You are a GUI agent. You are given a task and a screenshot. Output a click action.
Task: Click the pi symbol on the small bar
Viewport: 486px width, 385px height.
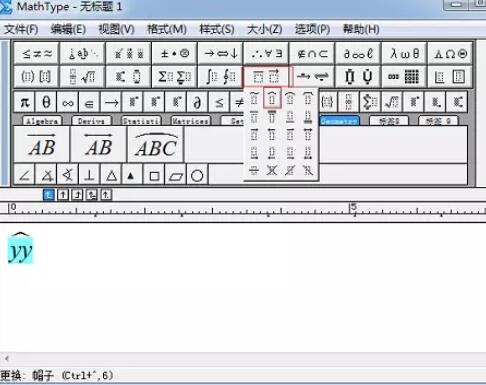click(x=25, y=102)
